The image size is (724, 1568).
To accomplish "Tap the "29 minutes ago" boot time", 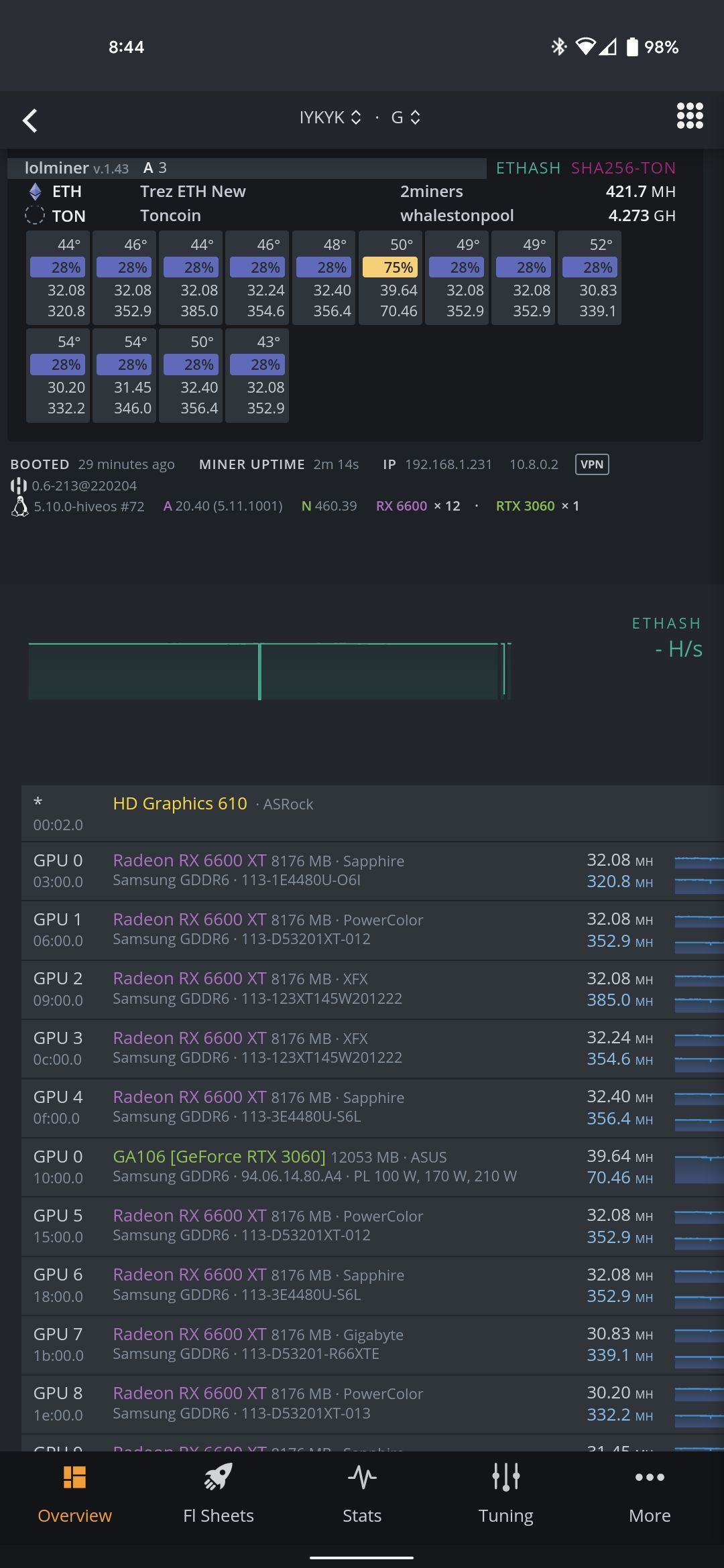I will click(x=126, y=464).
